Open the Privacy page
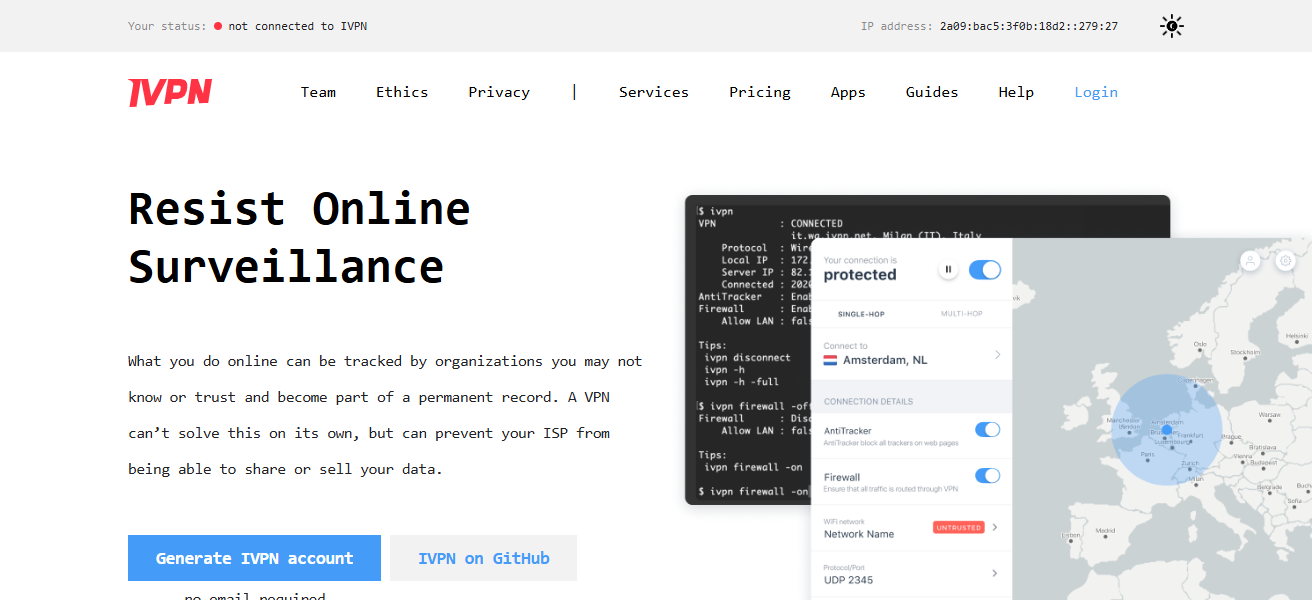1312x600 pixels. [x=499, y=92]
